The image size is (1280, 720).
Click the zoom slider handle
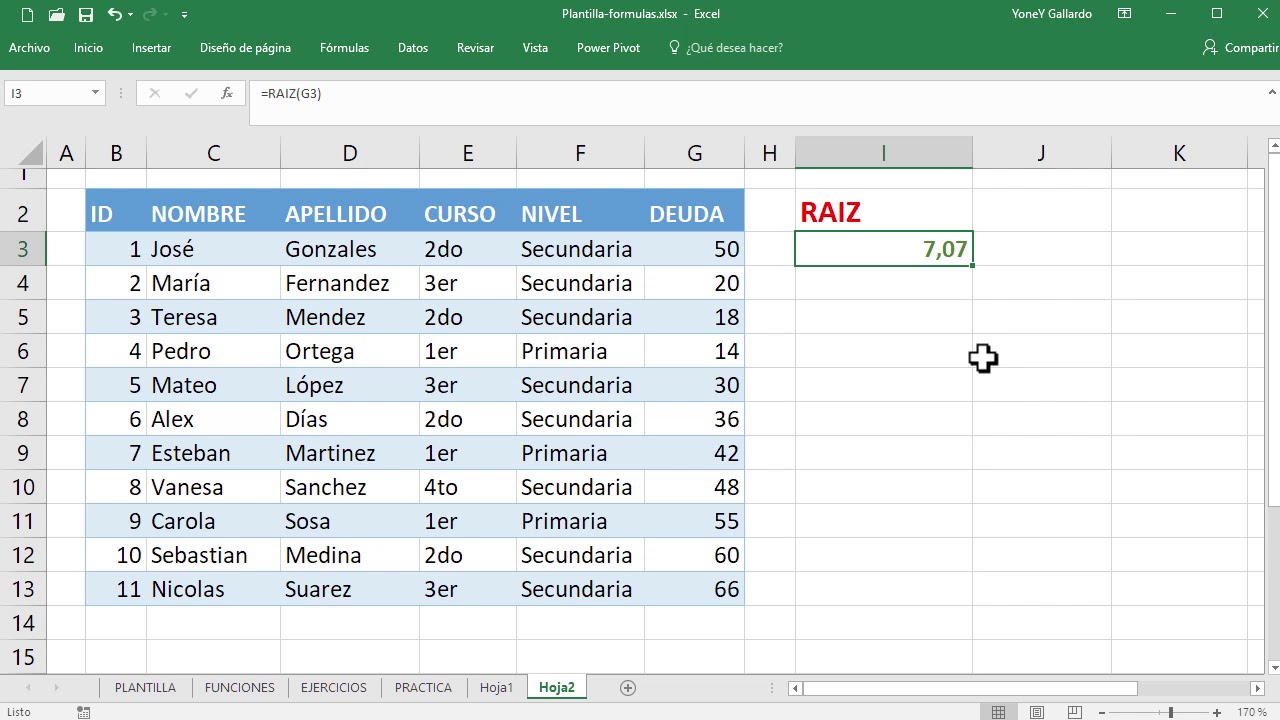tap(1170, 712)
